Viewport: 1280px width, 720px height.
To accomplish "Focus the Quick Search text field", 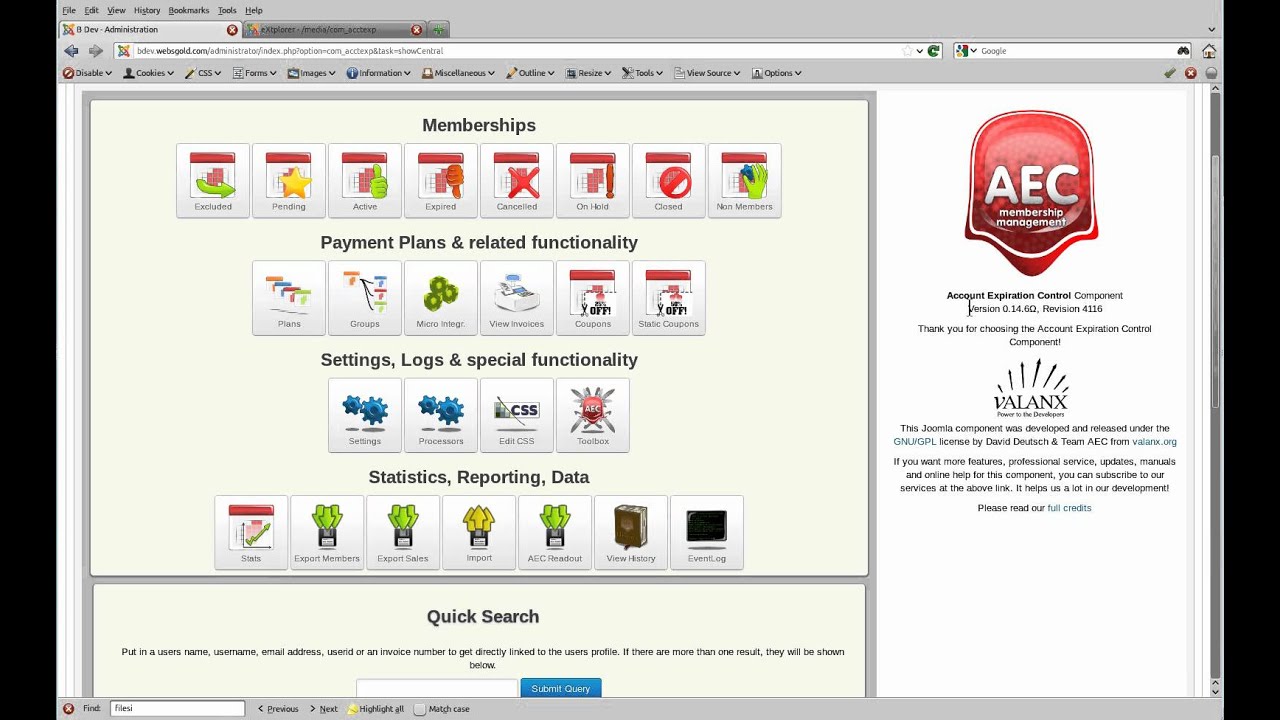I will click(437, 688).
